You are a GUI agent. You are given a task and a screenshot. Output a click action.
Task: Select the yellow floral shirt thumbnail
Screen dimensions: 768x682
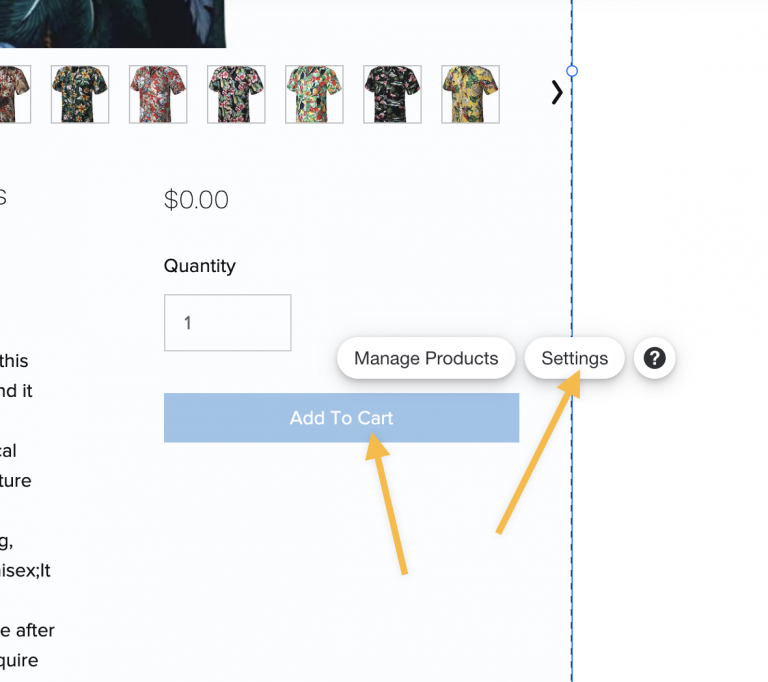470,94
